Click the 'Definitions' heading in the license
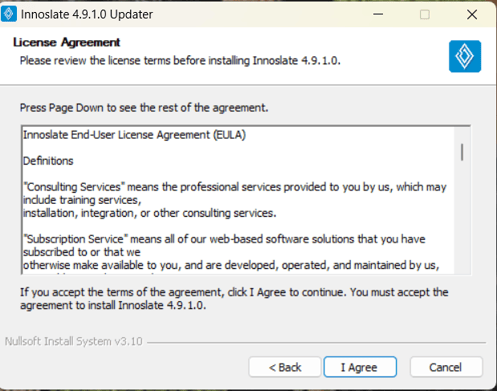 [x=48, y=161]
